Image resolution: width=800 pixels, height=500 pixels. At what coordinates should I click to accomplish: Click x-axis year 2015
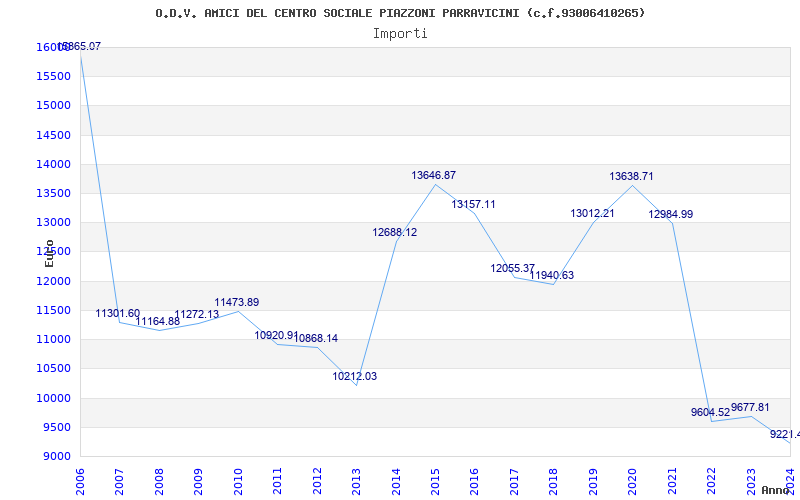tap(435, 481)
